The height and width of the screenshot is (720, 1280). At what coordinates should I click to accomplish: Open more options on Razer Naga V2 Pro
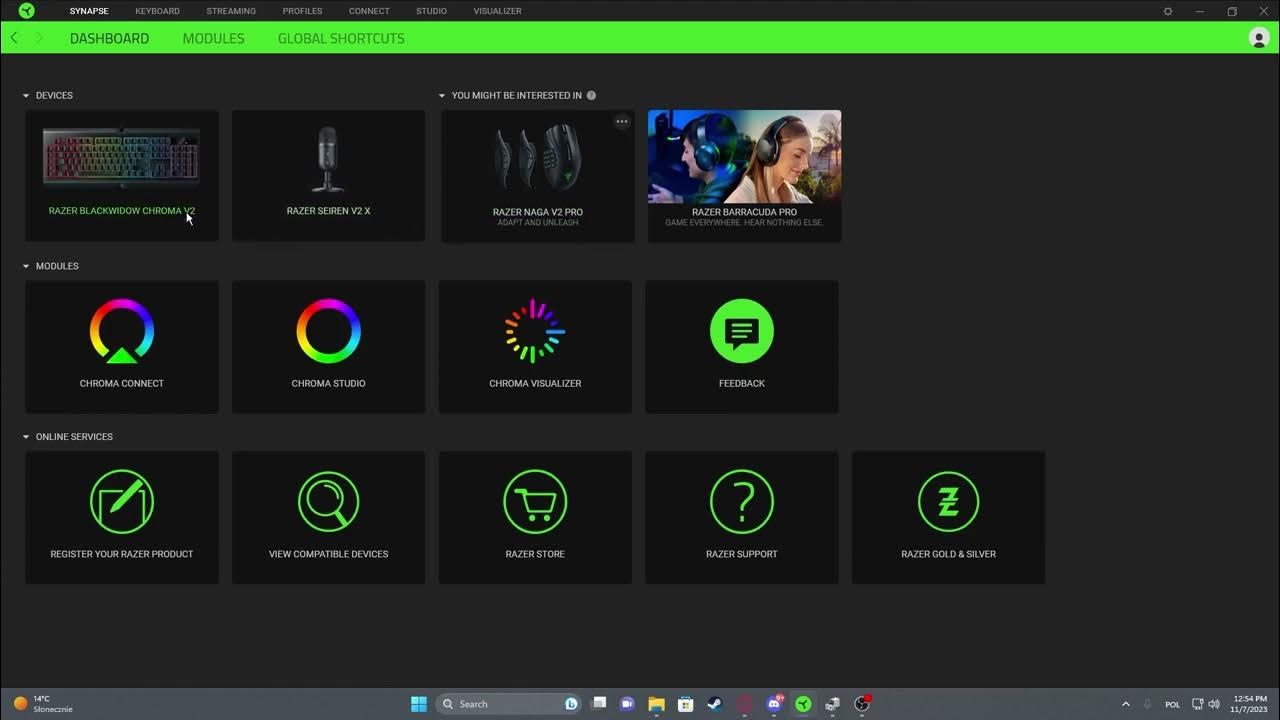(622, 121)
